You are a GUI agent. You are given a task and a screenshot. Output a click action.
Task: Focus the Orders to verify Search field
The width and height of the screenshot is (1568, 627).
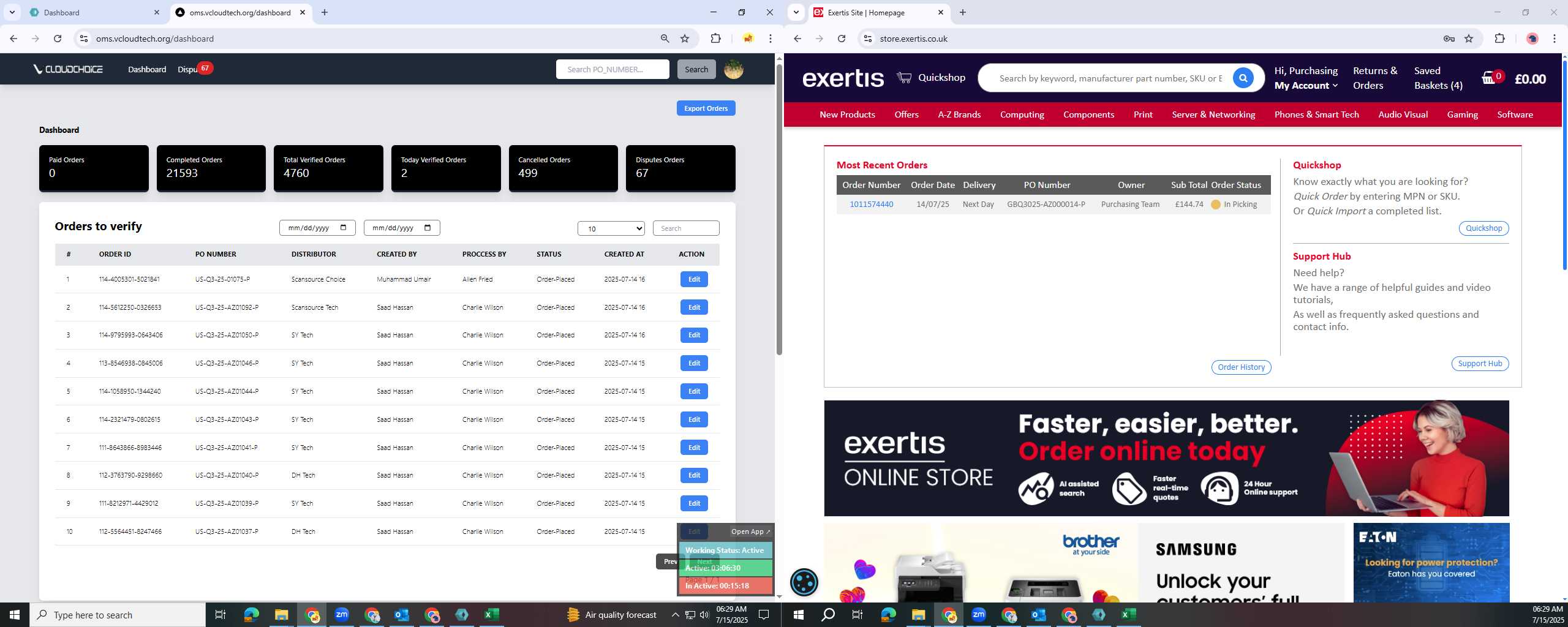(x=686, y=228)
